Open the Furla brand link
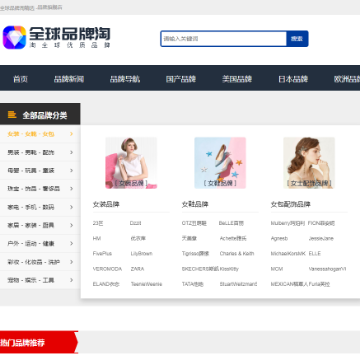Viewport: 360px width, 360px height. pos(319,284)
